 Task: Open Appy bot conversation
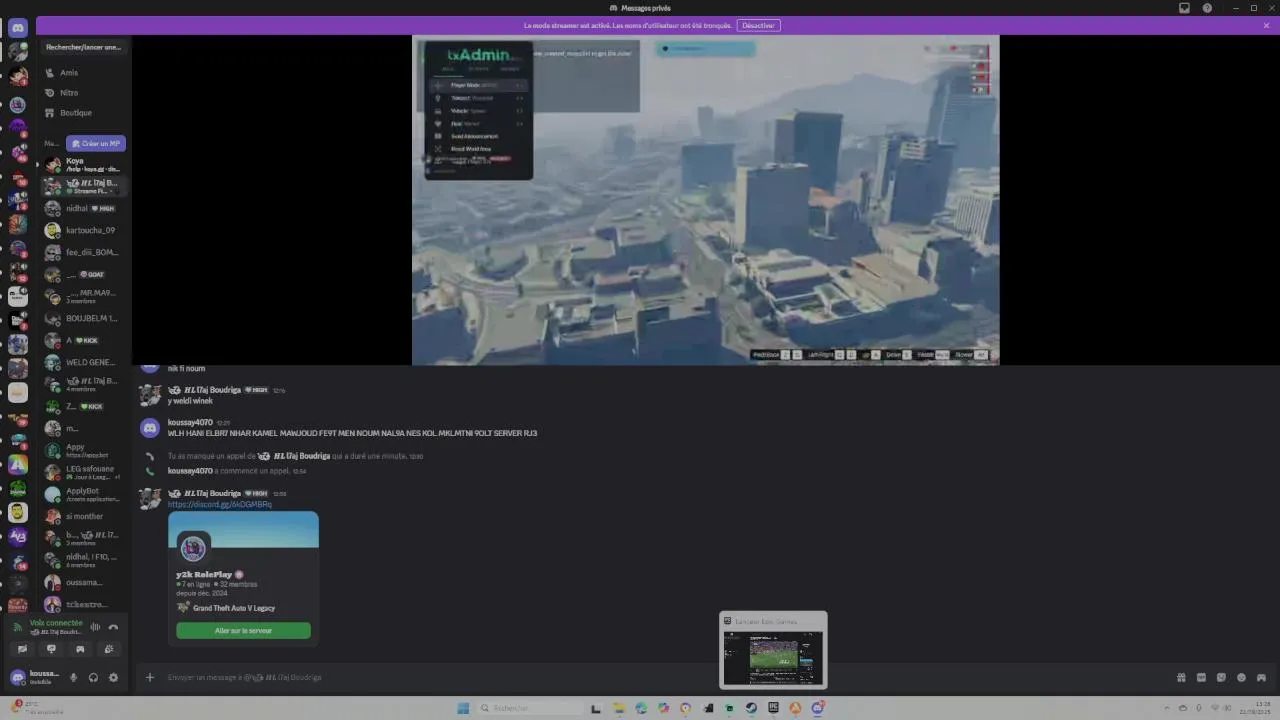pyautogui.click(x=84, y=450)
